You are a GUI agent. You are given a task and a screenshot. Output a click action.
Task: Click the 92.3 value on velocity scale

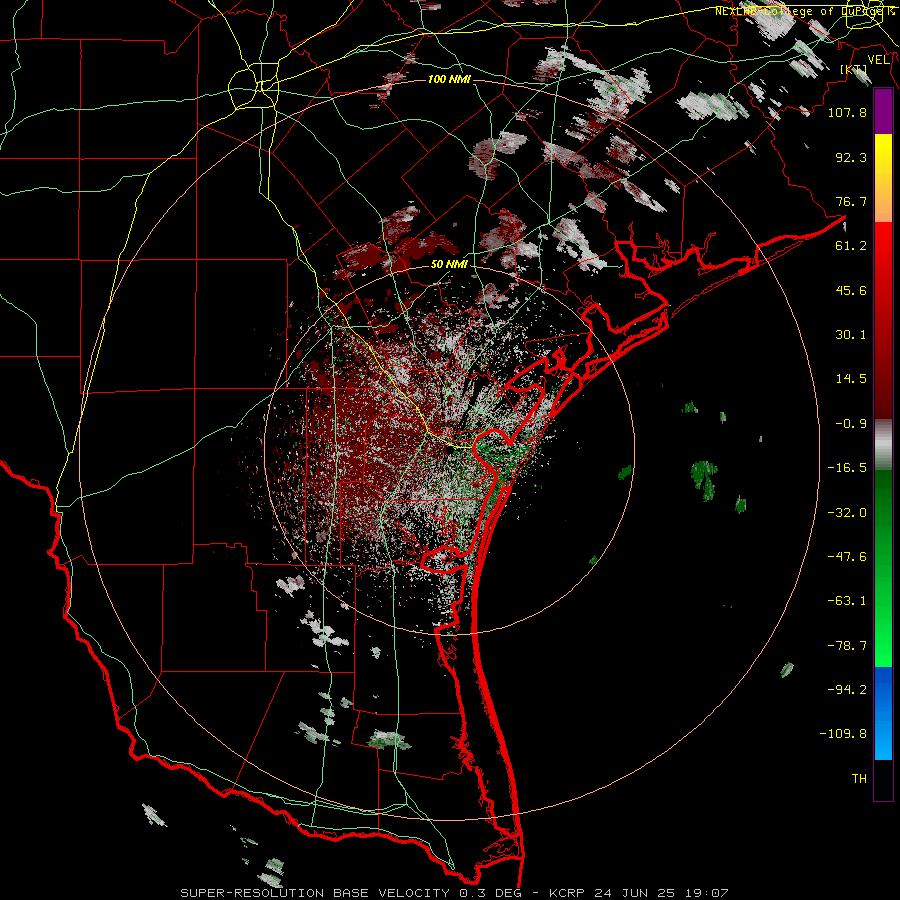tap(851, 157)
